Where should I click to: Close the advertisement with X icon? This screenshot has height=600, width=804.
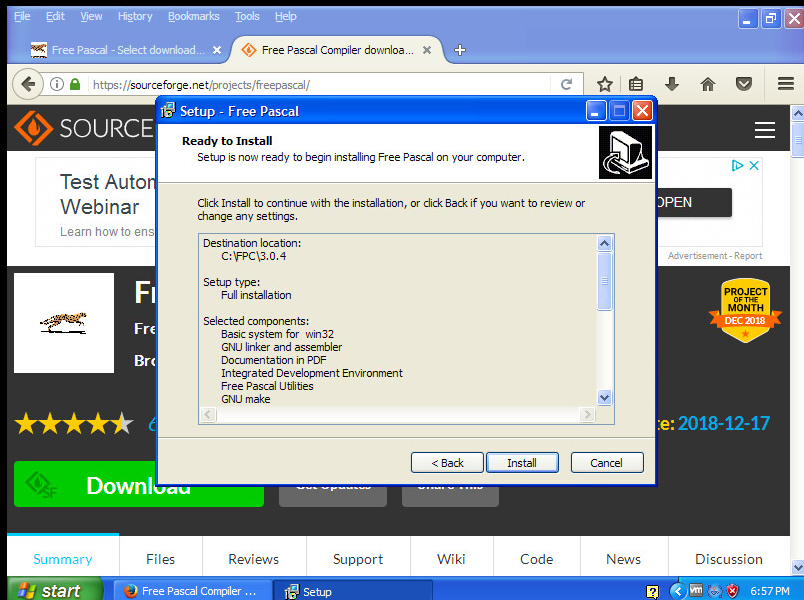(754, 166)
